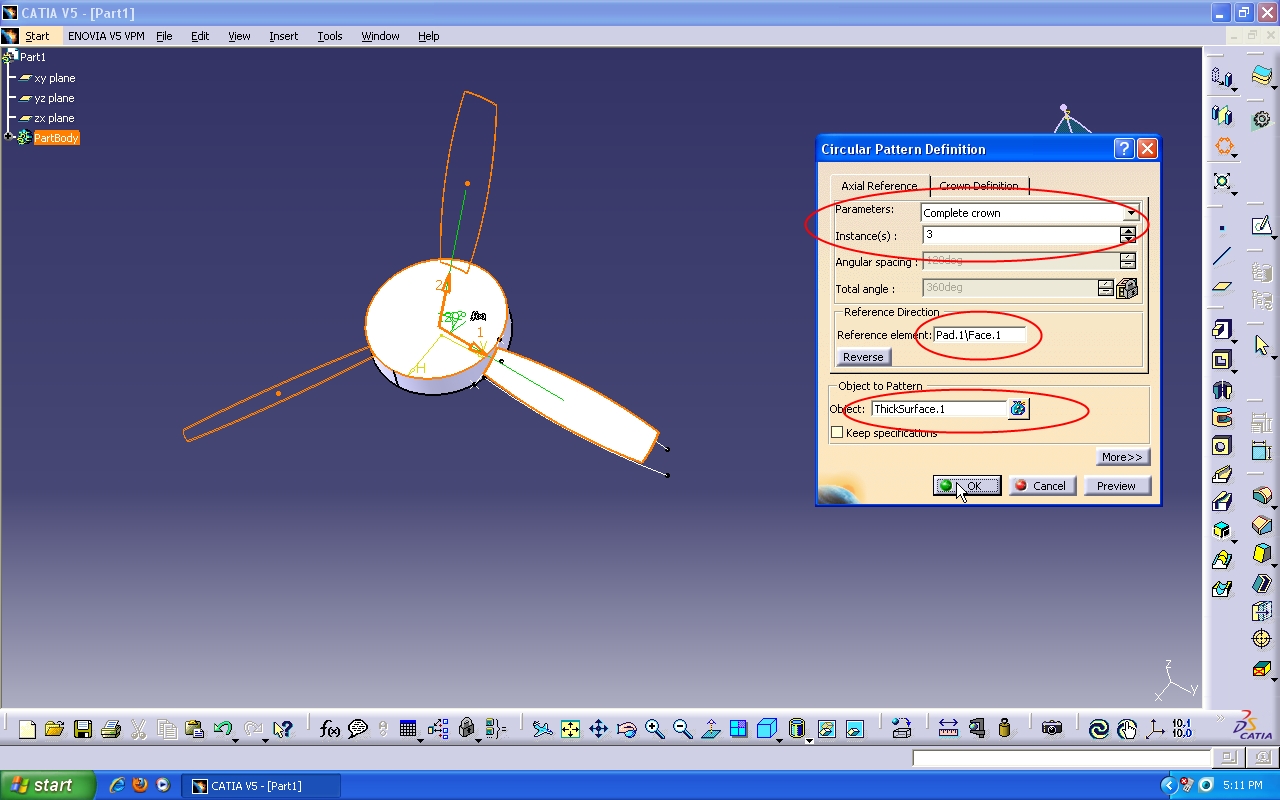Save the part with floppy icon
This screenshot has height=800, width=1280.
point(83,729)
